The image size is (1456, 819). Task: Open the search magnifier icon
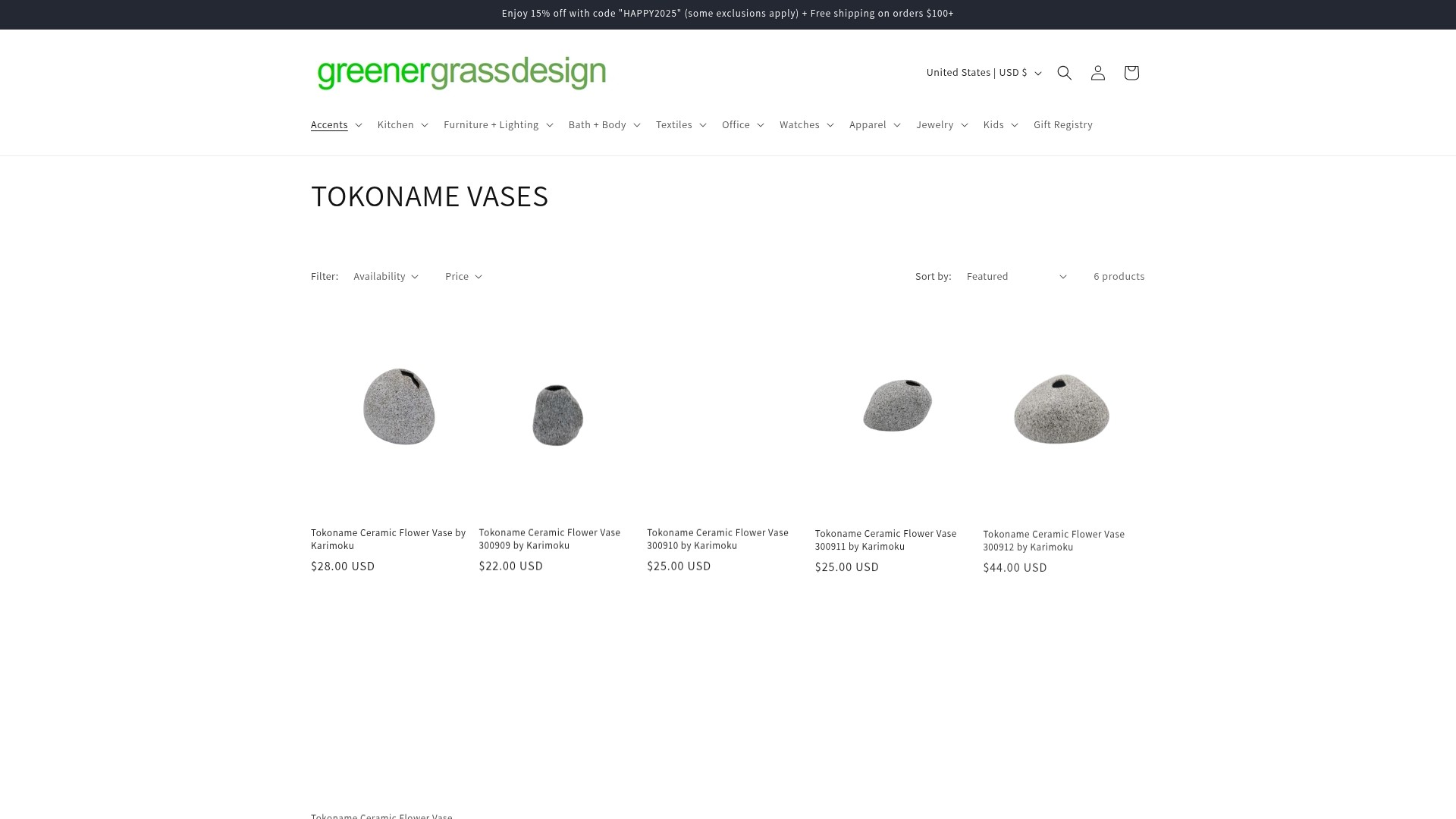tap(1064, 73)
